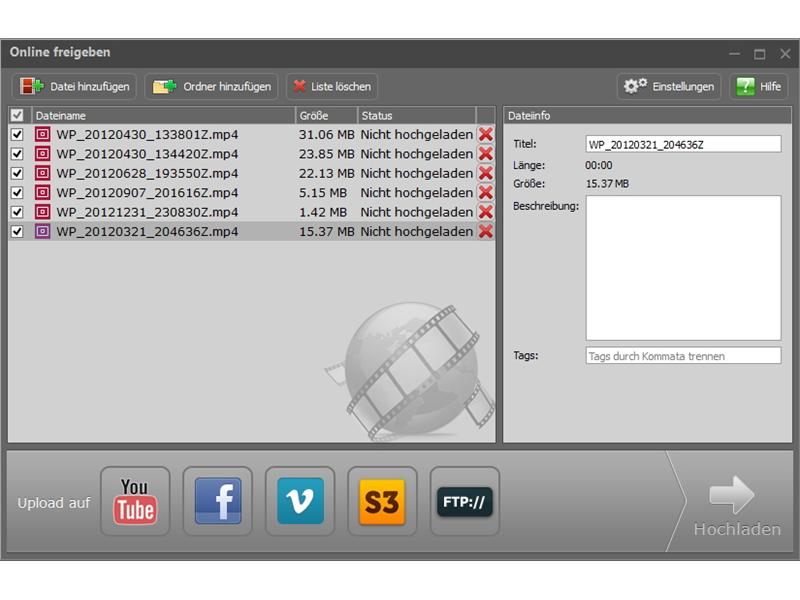Minimize the Online freigeben window
This screenshot has height=600, width=800.
click(x=735, y=54)
